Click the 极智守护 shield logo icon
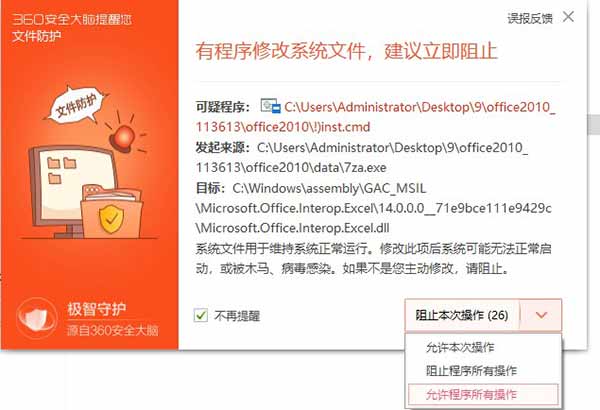This screenshot has height=410, width=600. tap(37, 318)
